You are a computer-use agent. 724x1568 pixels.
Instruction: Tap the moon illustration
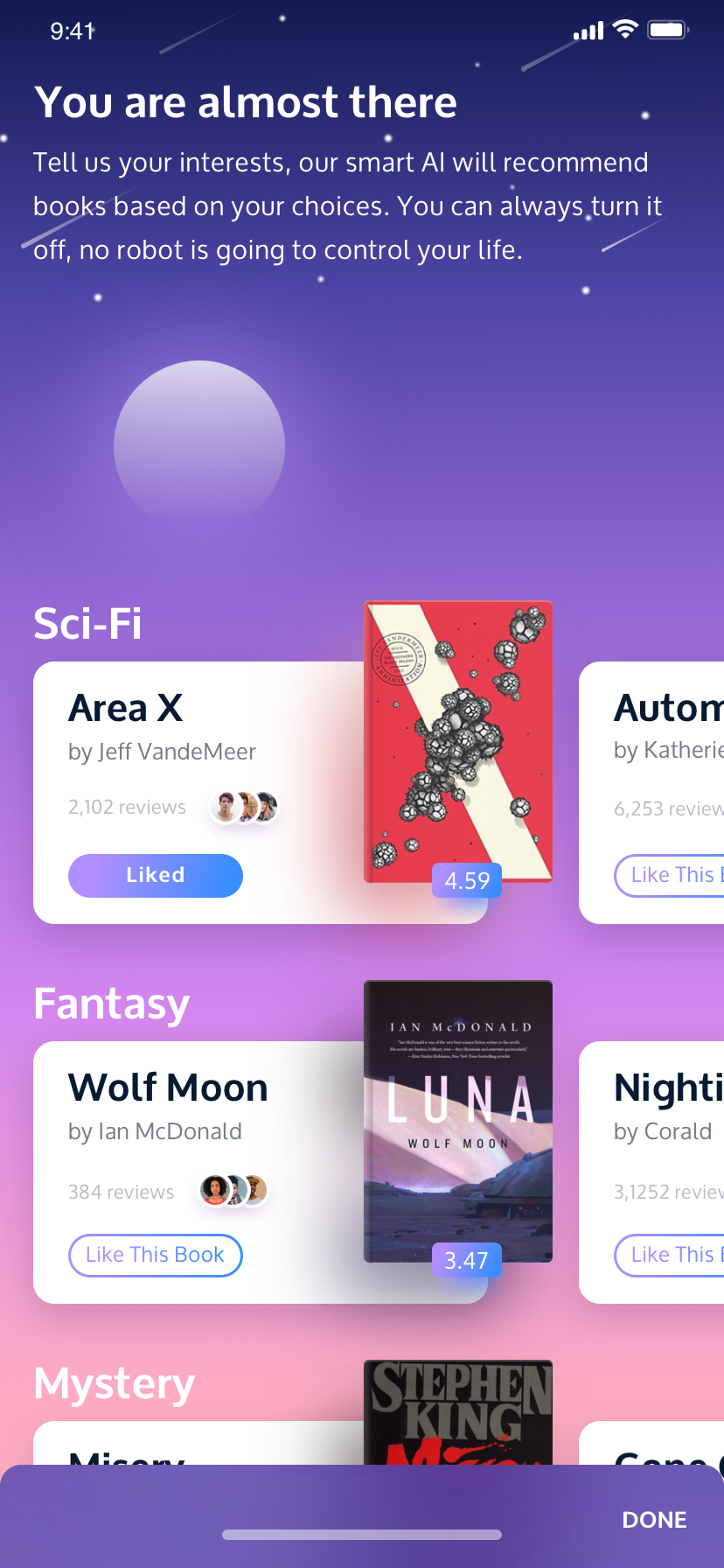click(199, 444)
